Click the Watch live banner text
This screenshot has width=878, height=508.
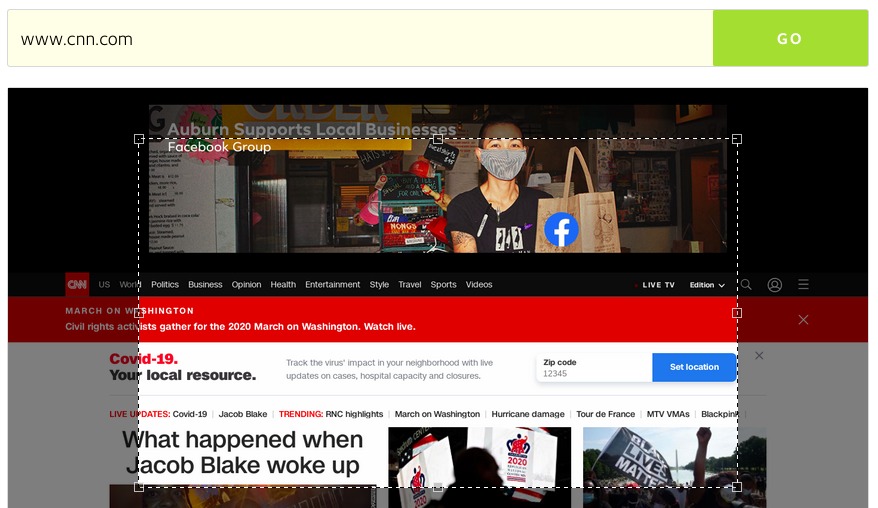point(390,327)
